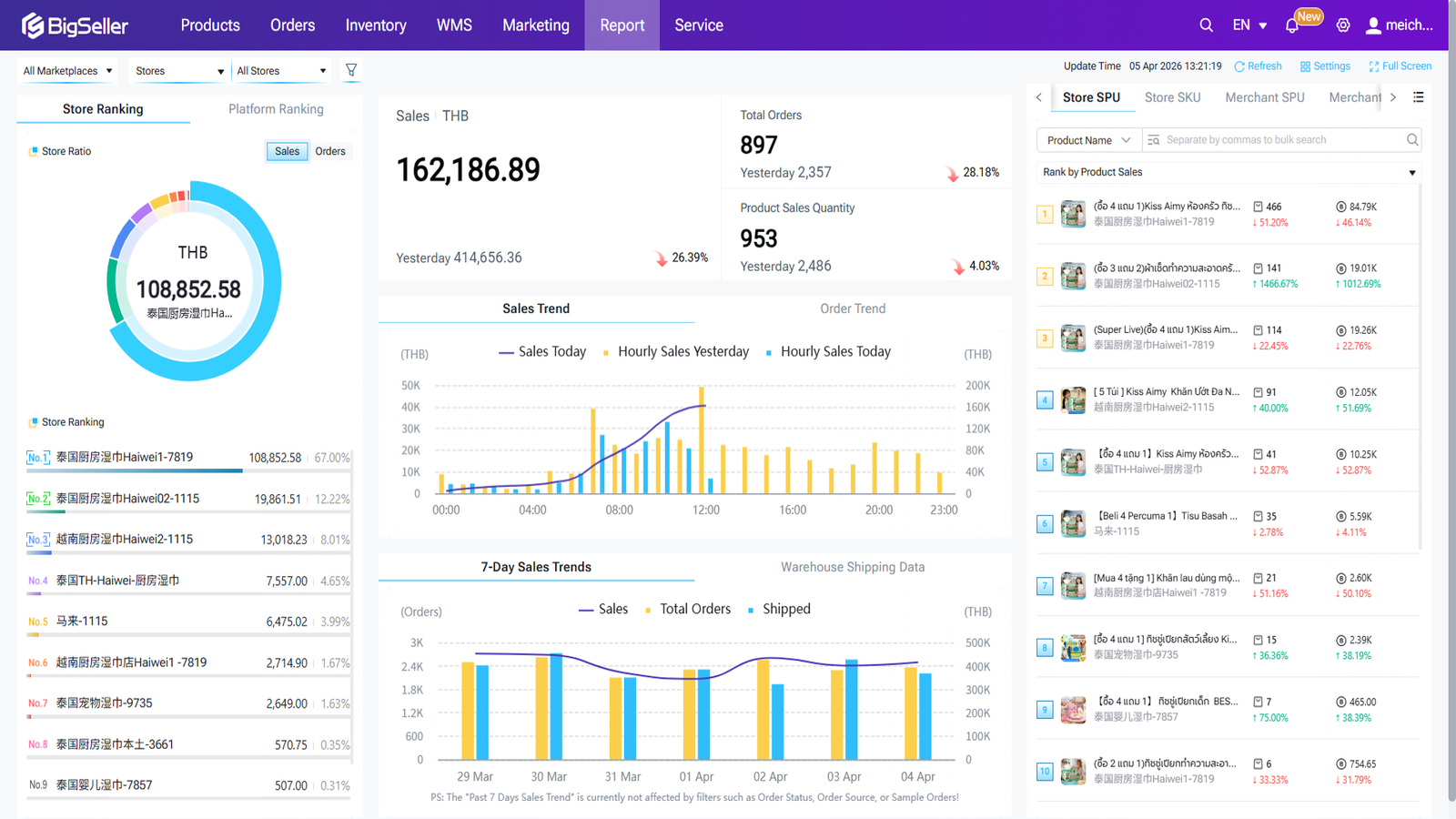Enter Full Screen mode
Screen dimensions: 1456x819
pos(1400,66)
